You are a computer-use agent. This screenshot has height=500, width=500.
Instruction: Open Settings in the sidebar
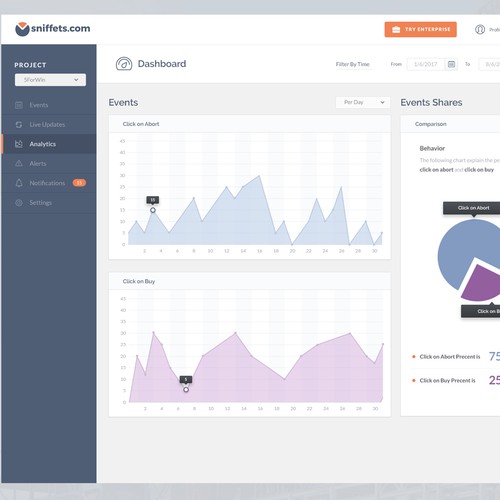coord(49,203)
